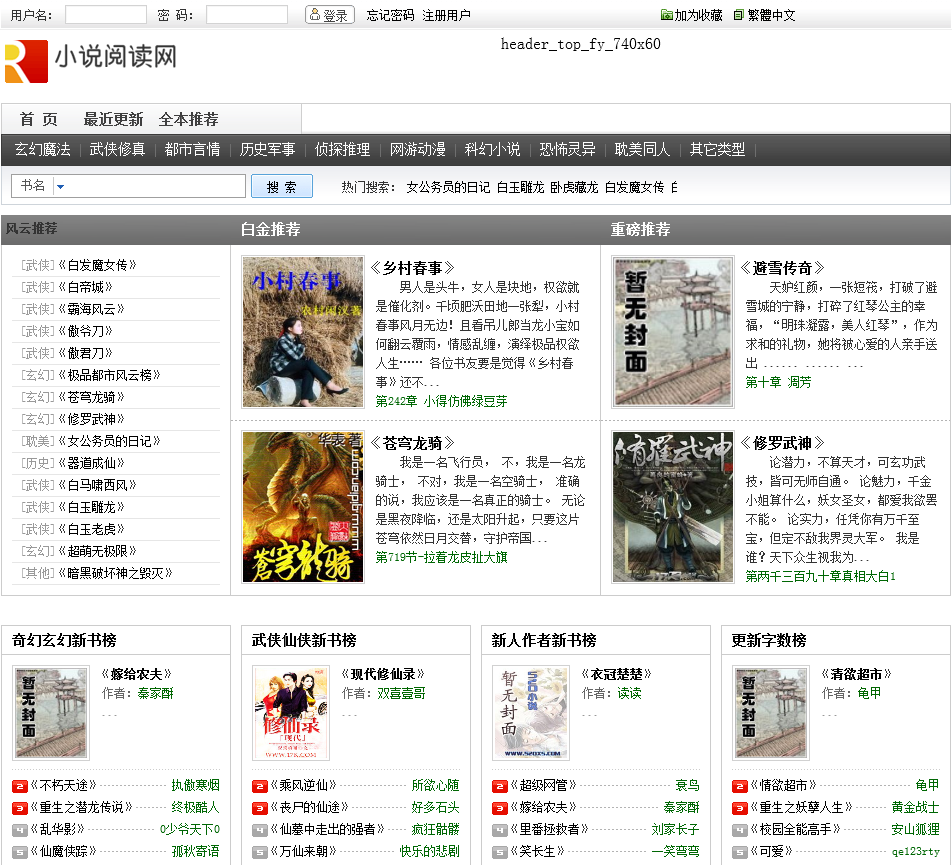Open the 衣冠楚楚 book cover
This screenshot has width=952, height=865.
click(531, 713)
